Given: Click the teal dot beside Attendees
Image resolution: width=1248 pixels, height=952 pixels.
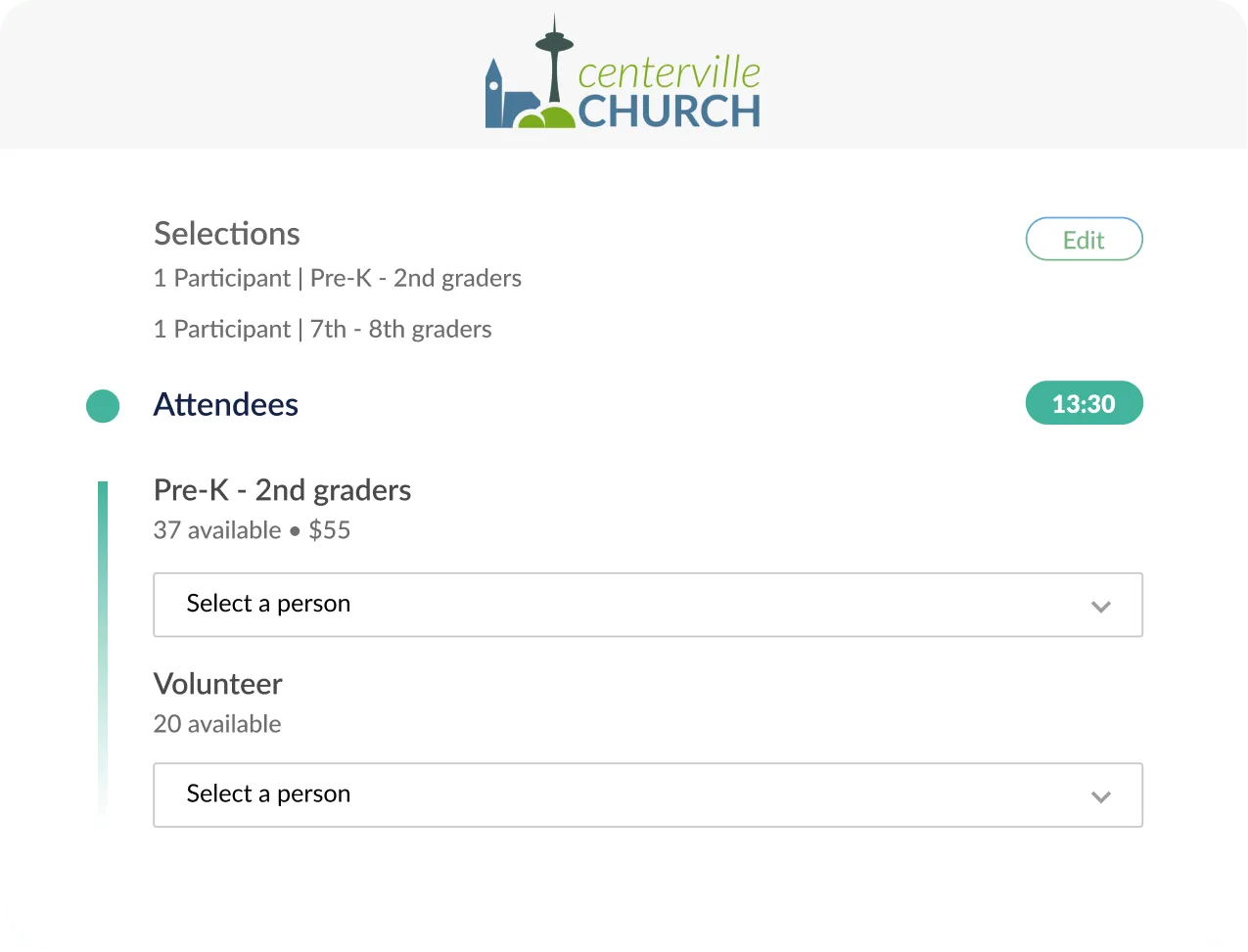Looking at the screenshot, I should tap(103, 405).
